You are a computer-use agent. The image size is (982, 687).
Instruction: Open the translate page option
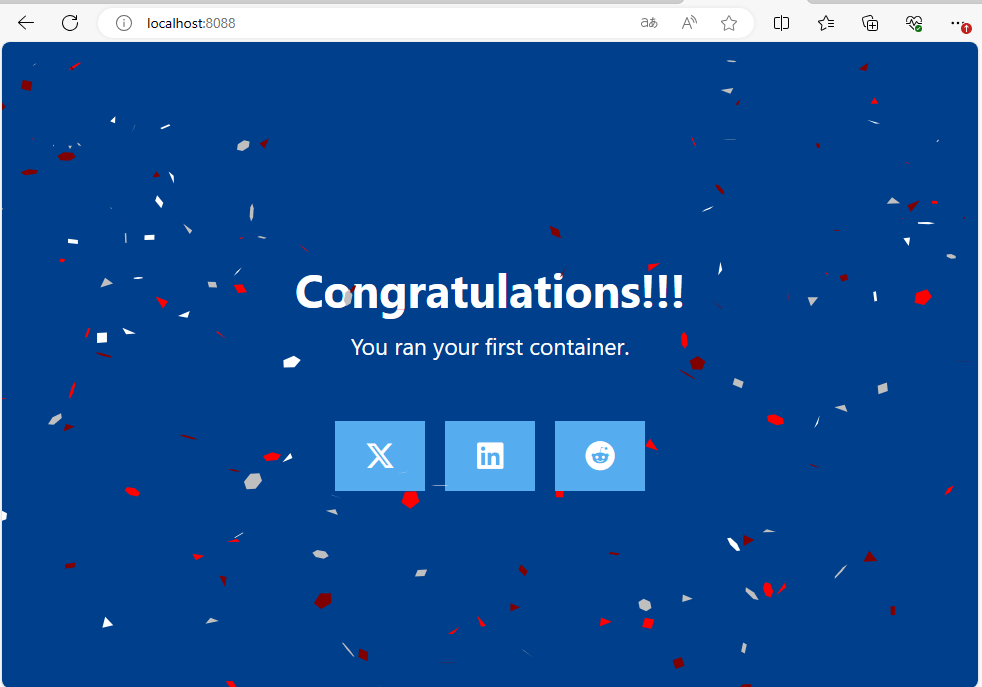(x=649, y=23)
